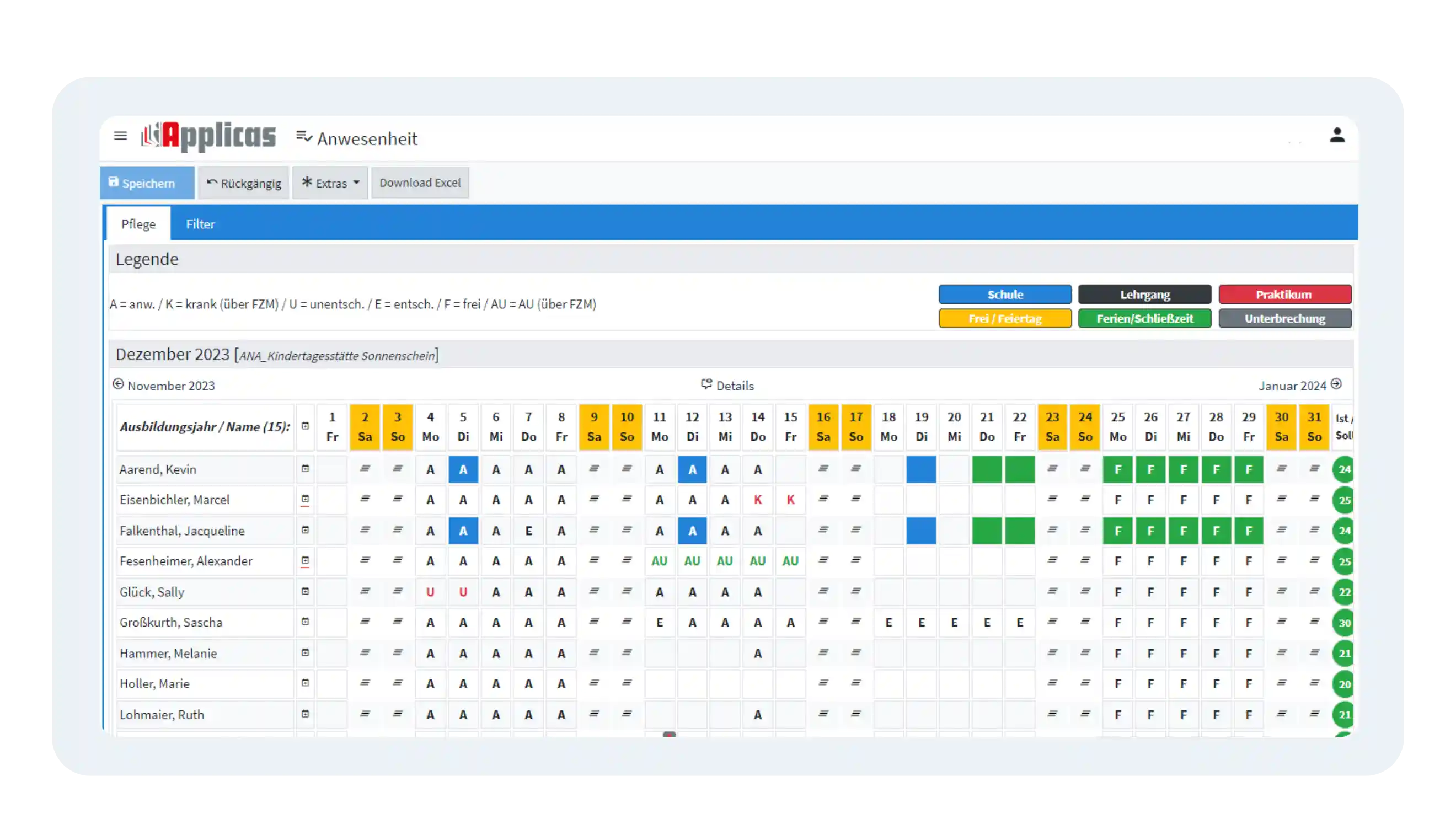Screen dimensions: 1456x819
Task: Click the Speichern button
Action: [147, 183]
